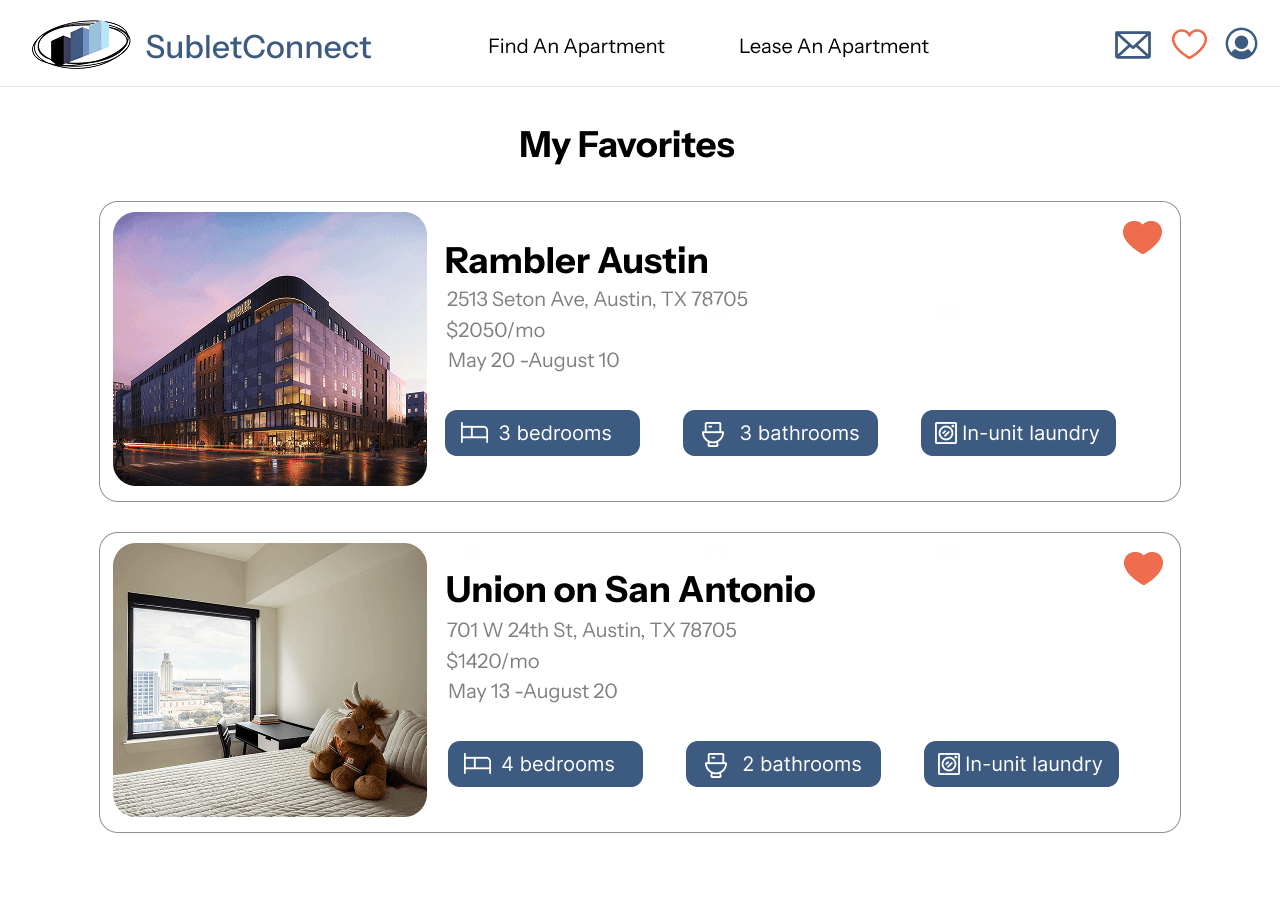Click toilet icon in 2 bathrooms tag
The width and height of the screenshot is (1280, 907).
[x=716, y=765]
